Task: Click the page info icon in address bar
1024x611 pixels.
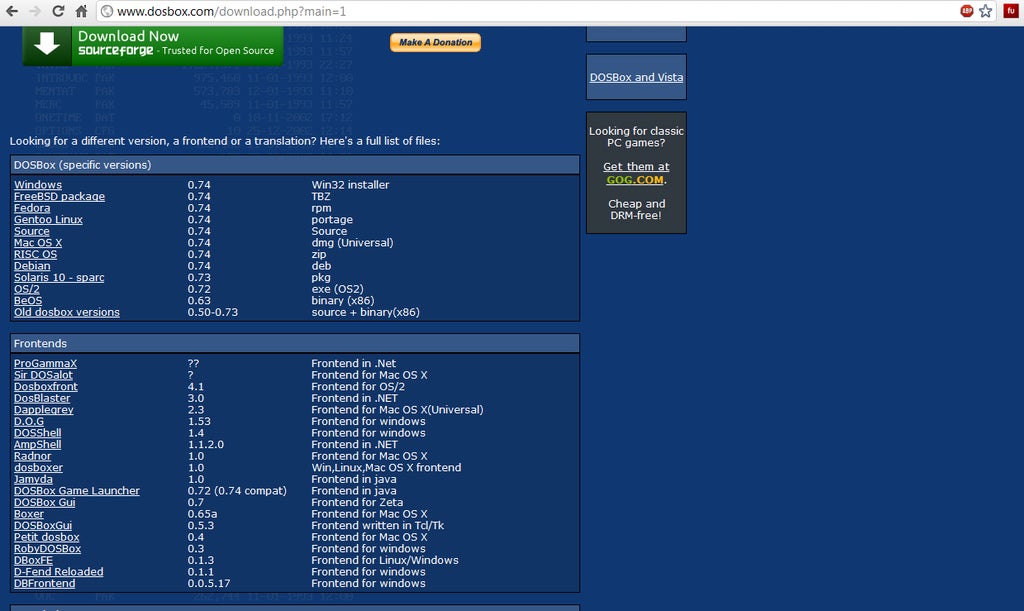Action: click(107, 11)
